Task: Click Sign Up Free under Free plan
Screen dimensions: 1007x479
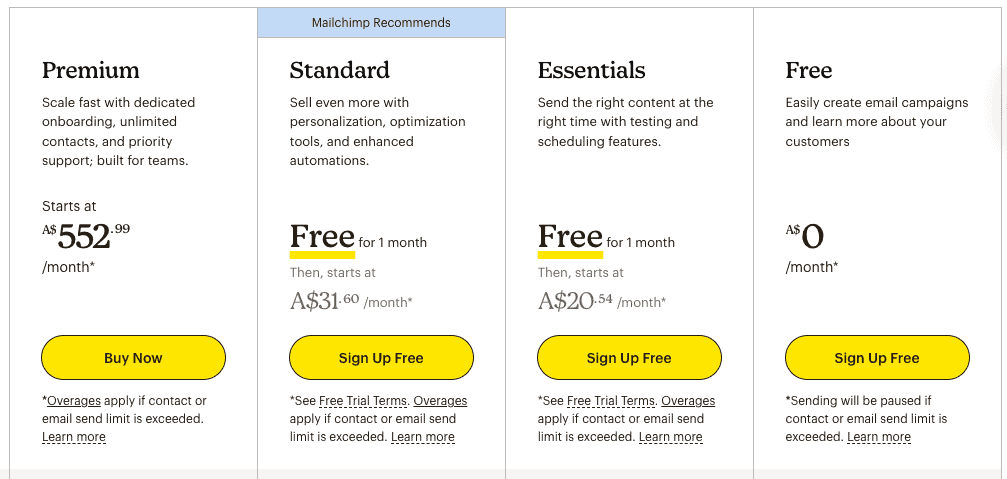Action: tap(877, 358)
